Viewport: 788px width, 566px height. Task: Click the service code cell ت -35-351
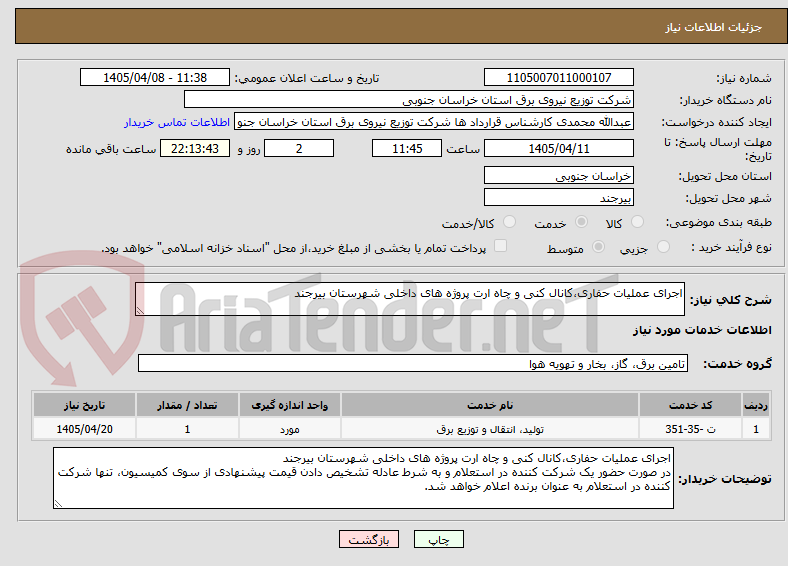click(691, 429)
